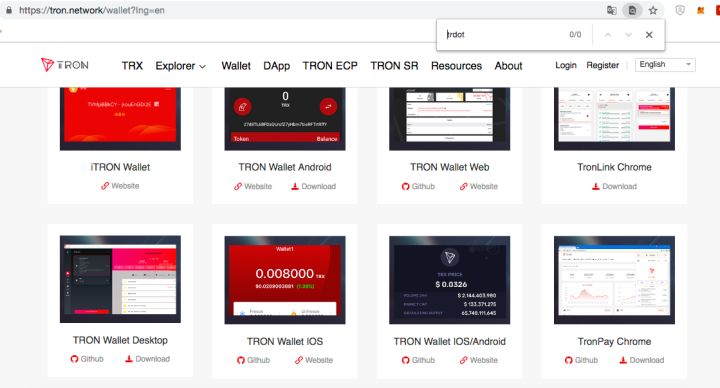
Task: Click the reader mode icon in address bar
Action: click(632, 10)
